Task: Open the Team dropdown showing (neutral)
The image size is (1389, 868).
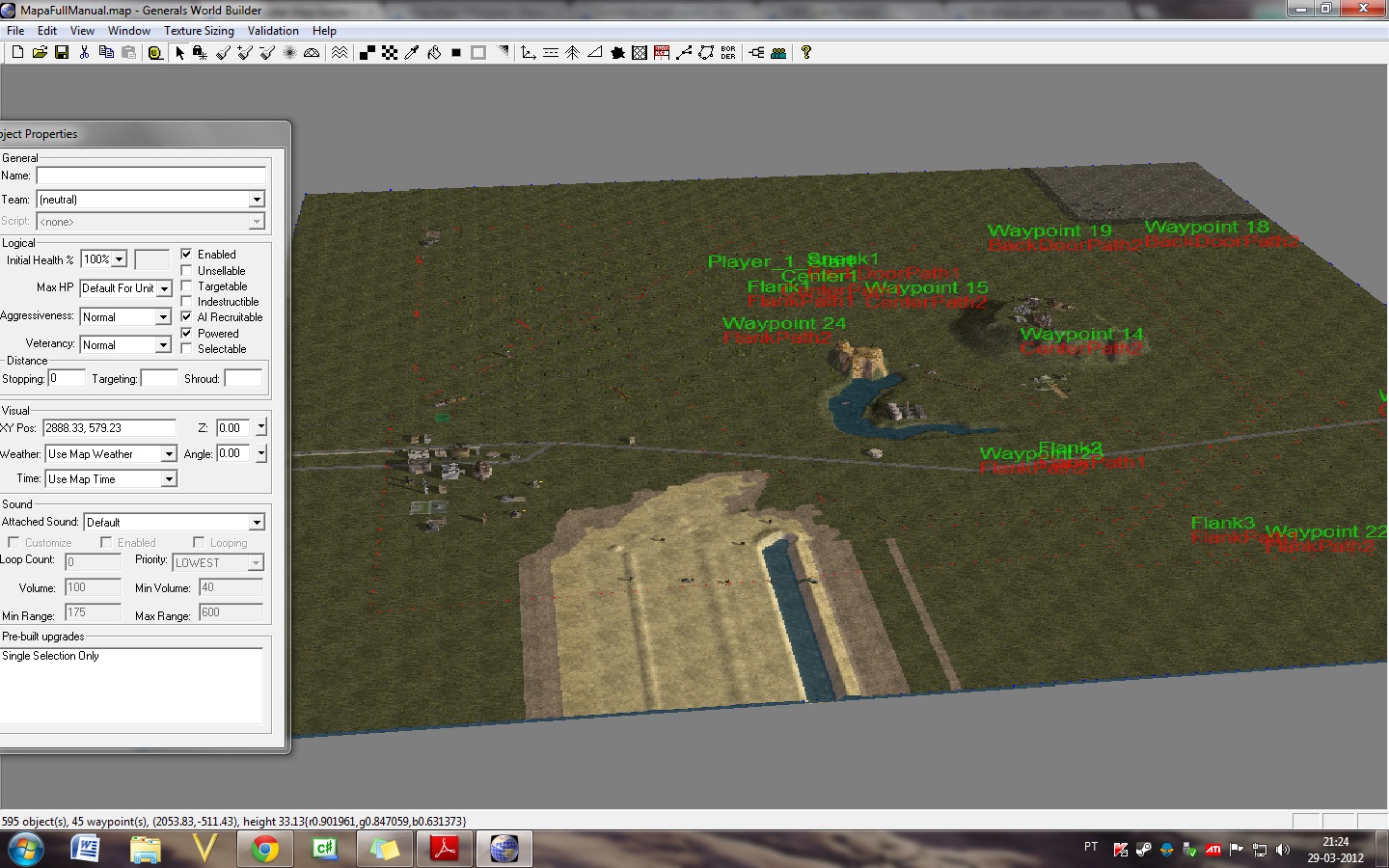Action: (x=257, y=200)
